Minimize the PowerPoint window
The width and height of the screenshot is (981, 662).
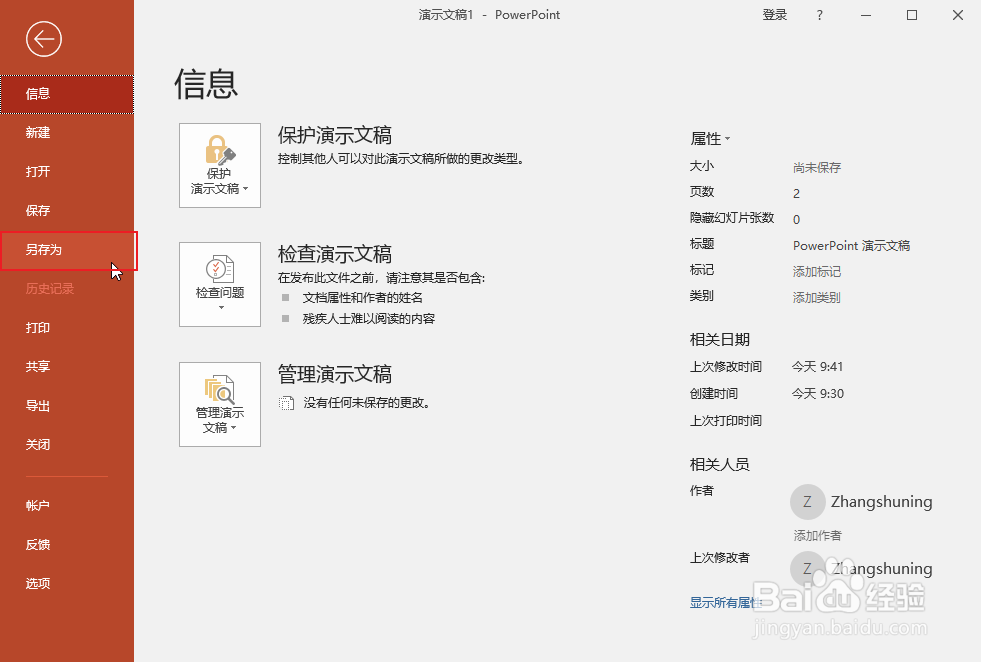[866, 15]
